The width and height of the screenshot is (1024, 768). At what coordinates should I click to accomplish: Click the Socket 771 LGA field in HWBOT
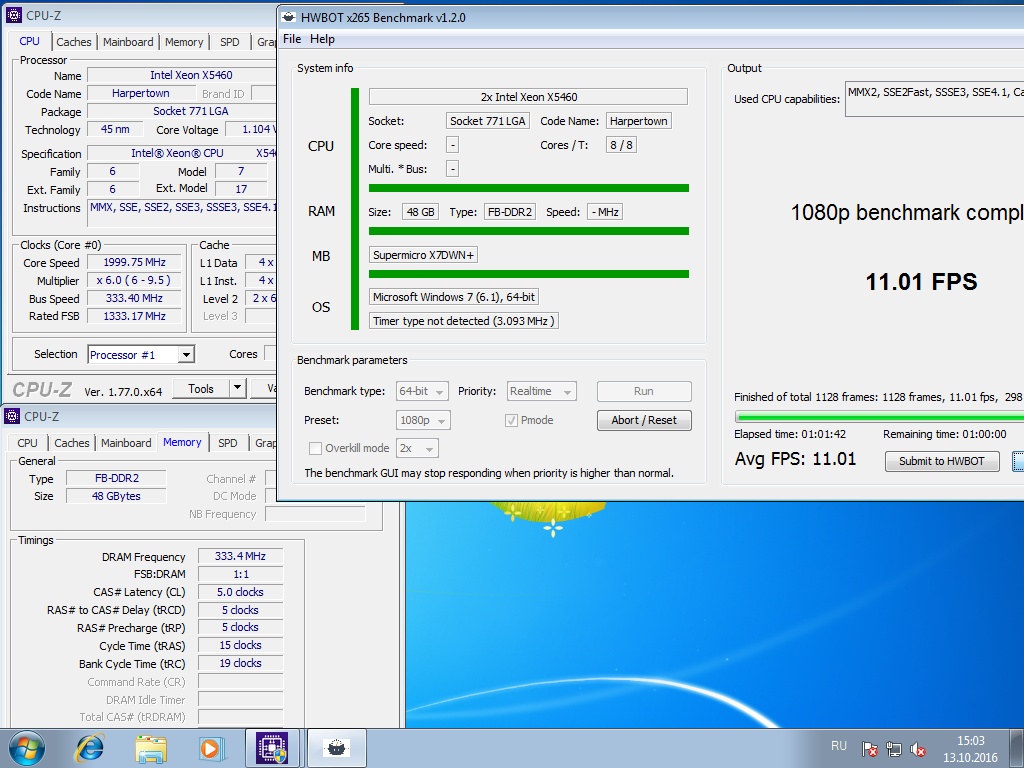point(487,121)
